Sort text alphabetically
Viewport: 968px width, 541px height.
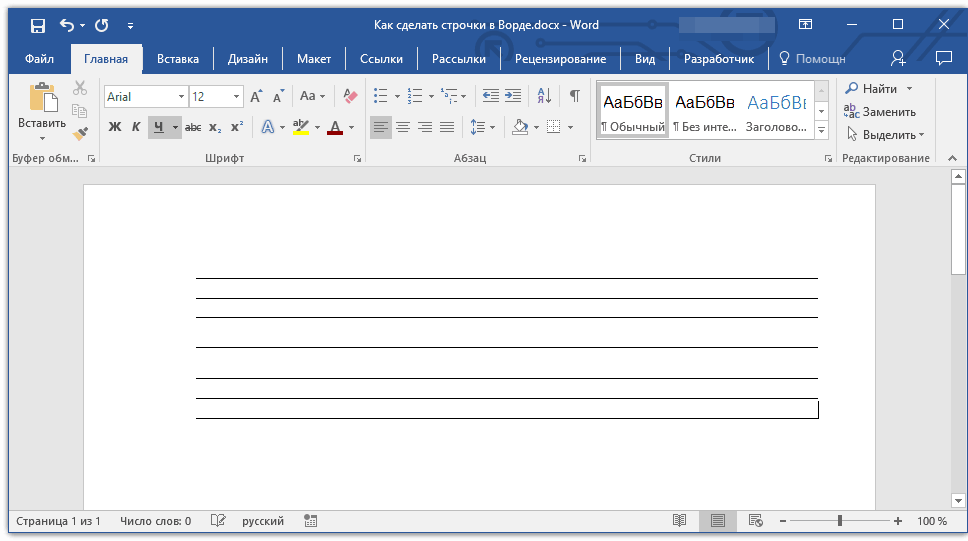[x=544, y=96]
